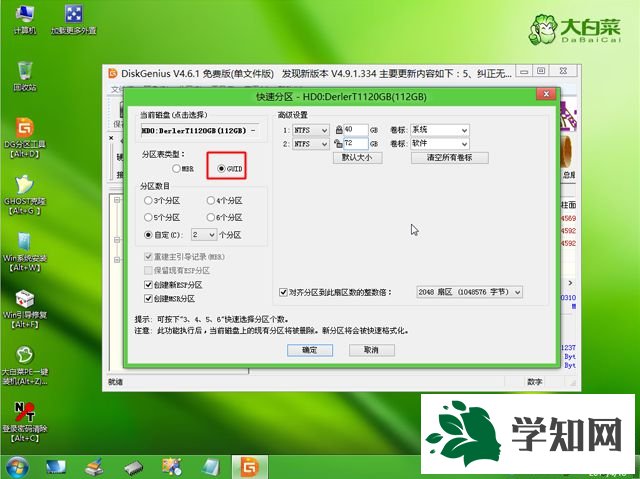Launch Win boot repair shortcut

24,309
